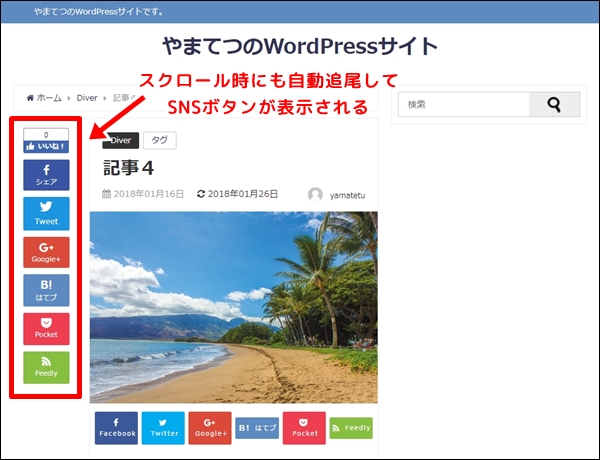Share via Google+ in the floating sidebar
The width and height of the screenshot is (600, 460).
[46, 252]
